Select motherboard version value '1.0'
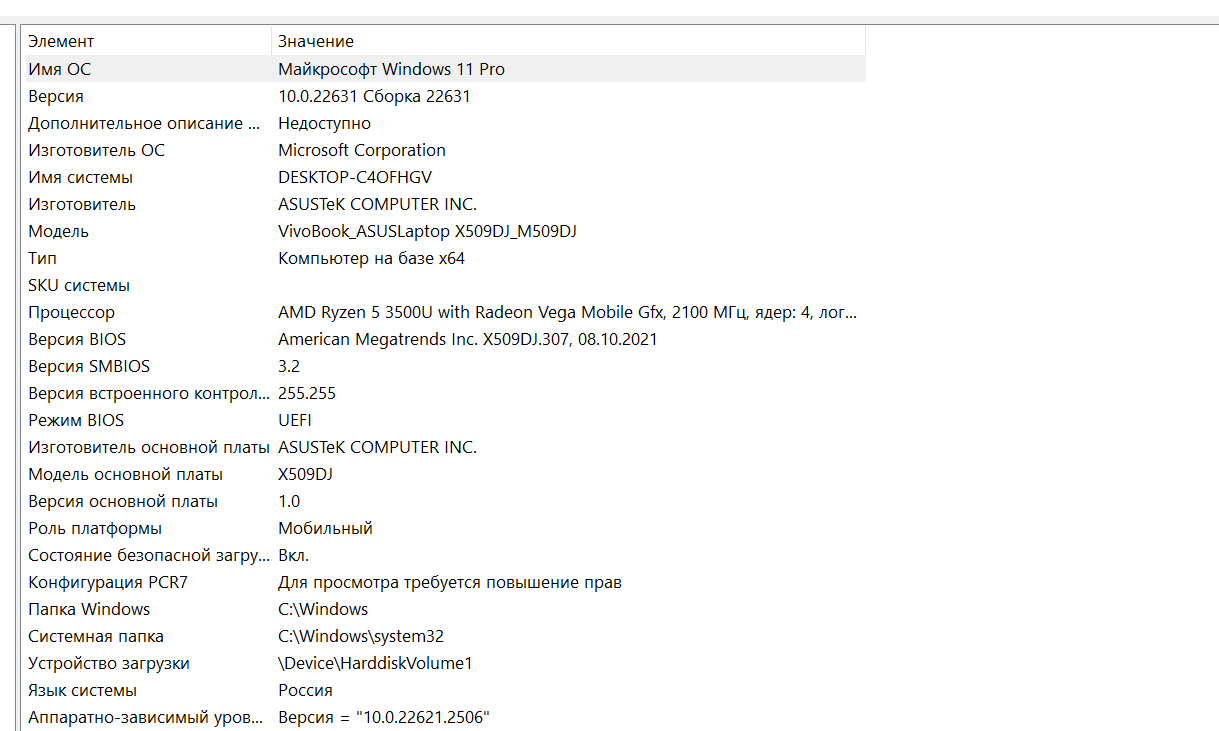This screenshot has height=731, width=1219. pos(289,501)
